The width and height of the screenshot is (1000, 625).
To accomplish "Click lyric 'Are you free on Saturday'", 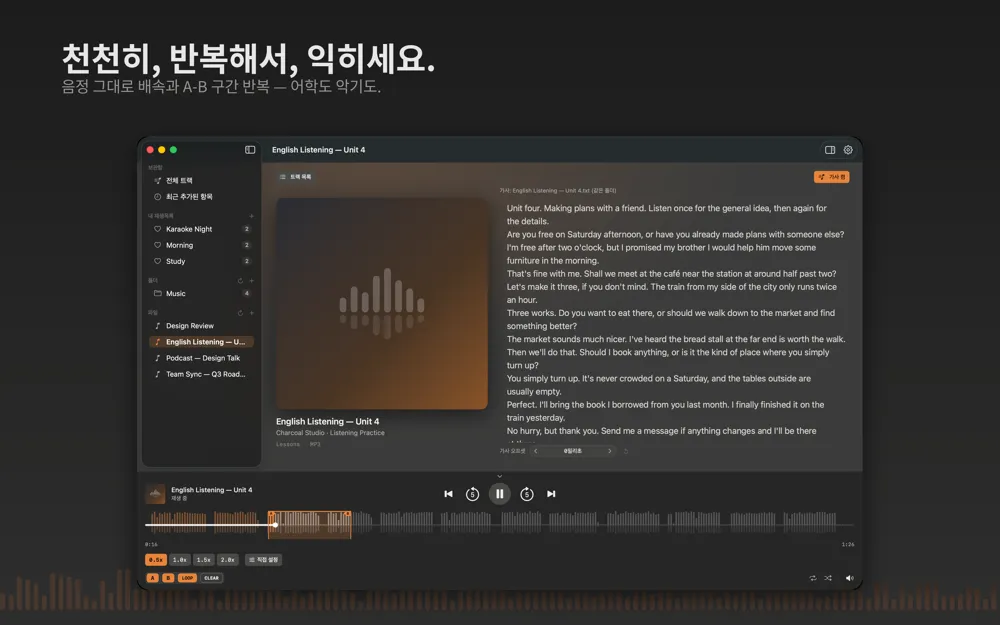I will click(675, 234).
